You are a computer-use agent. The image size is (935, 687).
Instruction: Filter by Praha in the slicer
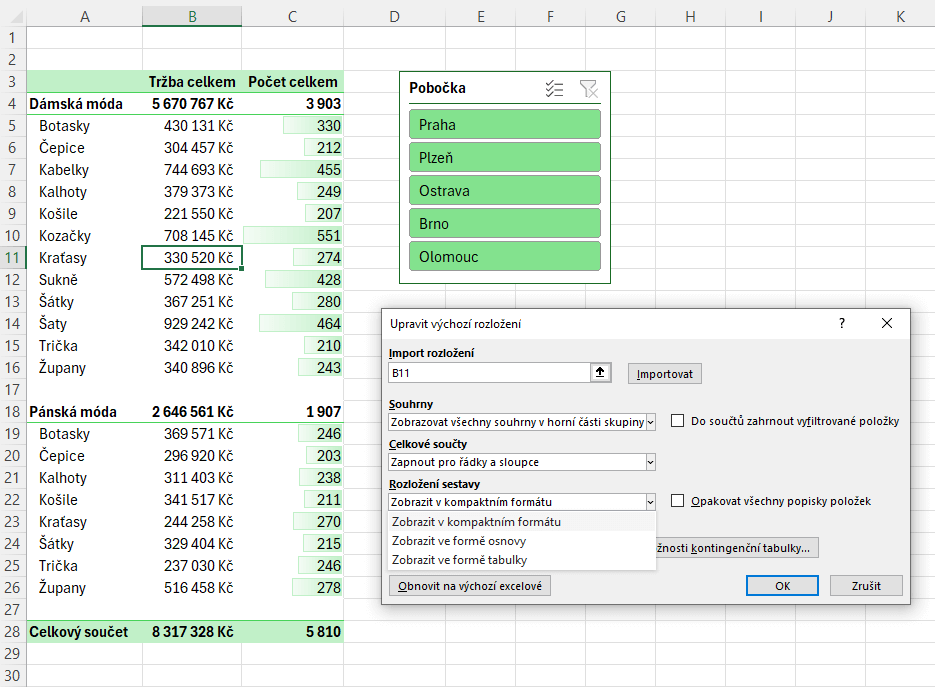pyautogui.click(x=504, y=125)
